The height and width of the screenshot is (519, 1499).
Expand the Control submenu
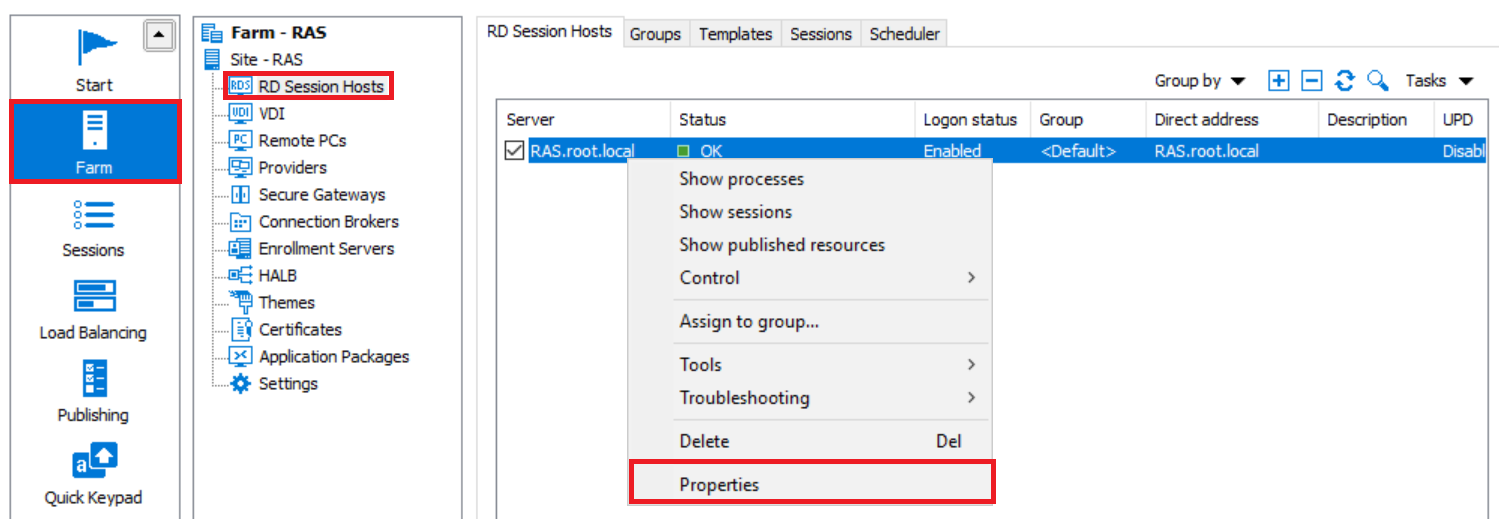tap(970, 278)
